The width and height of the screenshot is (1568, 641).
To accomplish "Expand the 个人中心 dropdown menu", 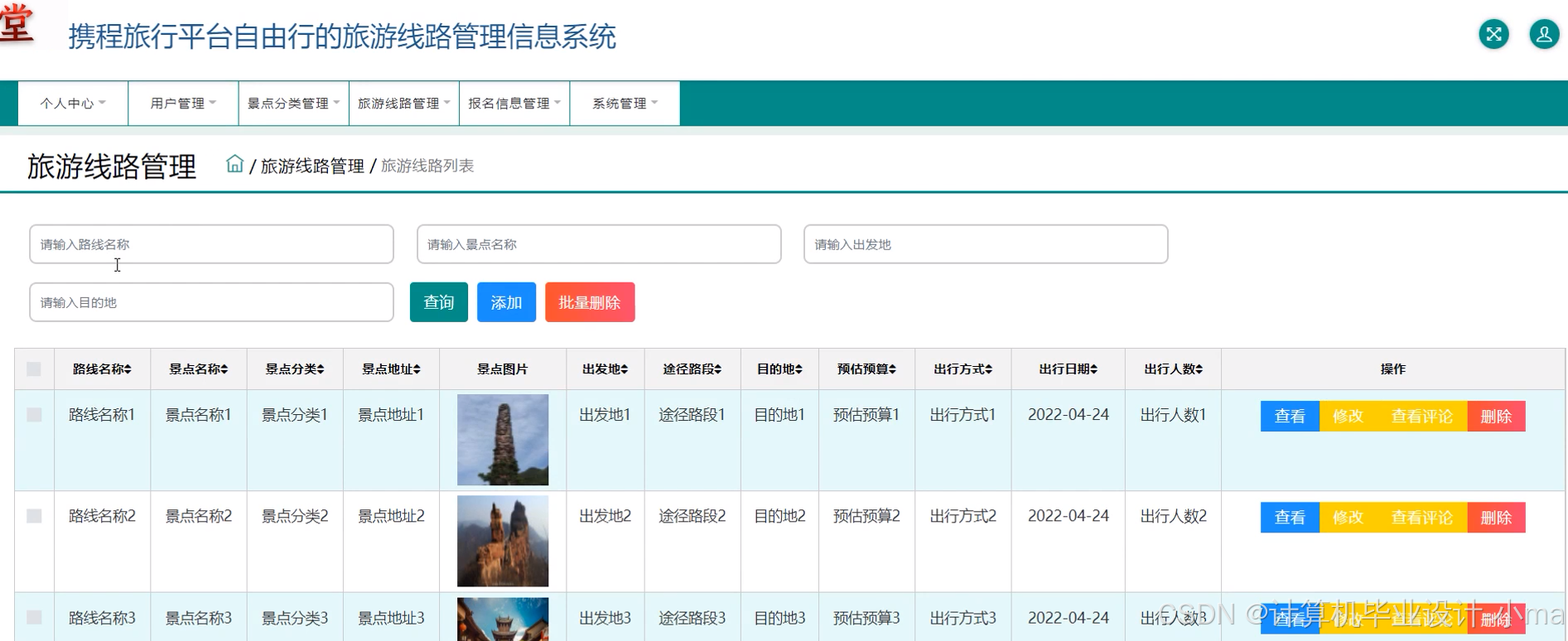I will click(73, 104).
